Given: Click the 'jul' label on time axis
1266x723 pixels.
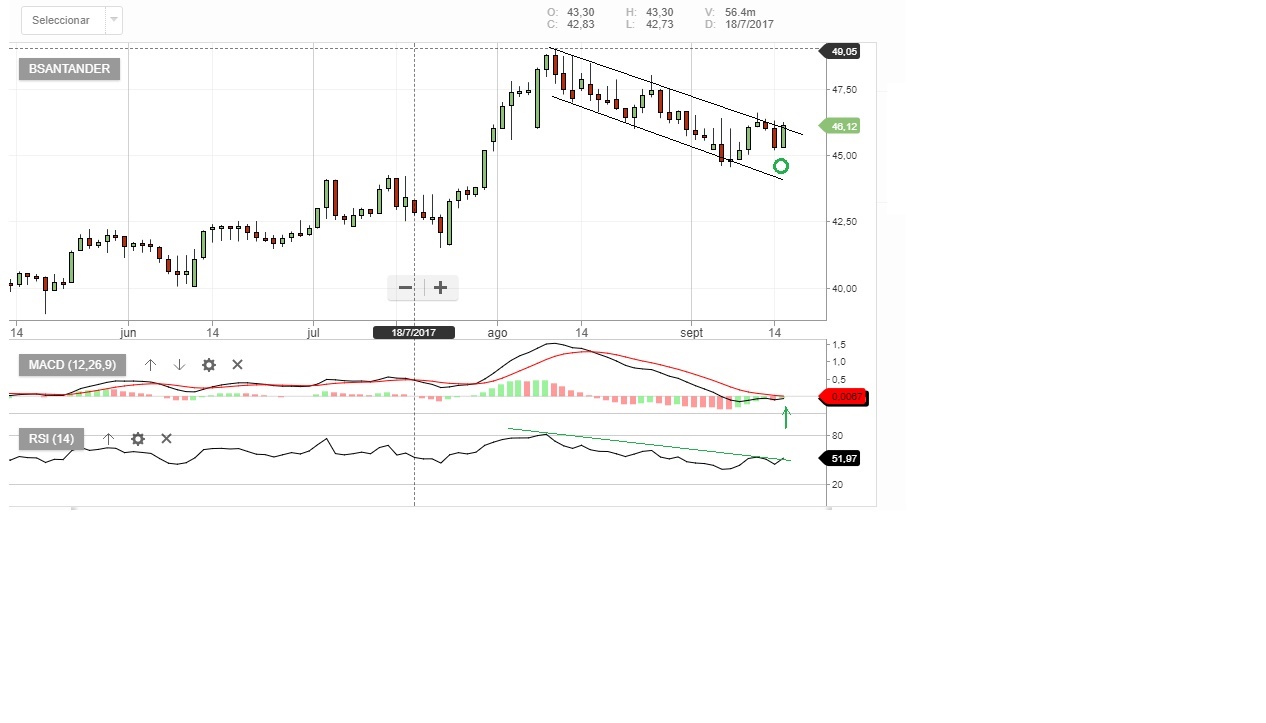Looking at the screenshot, I should coord(313,333).
